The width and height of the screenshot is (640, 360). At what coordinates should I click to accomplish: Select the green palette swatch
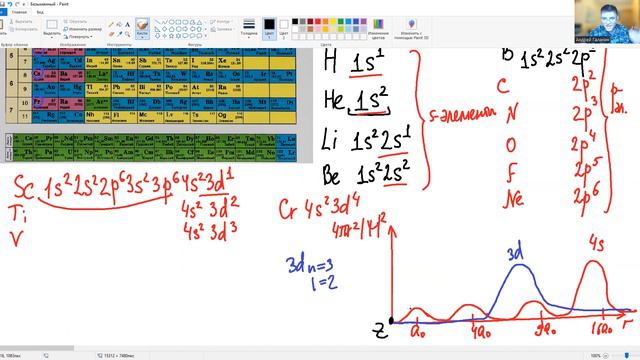[x=340, y=22]
